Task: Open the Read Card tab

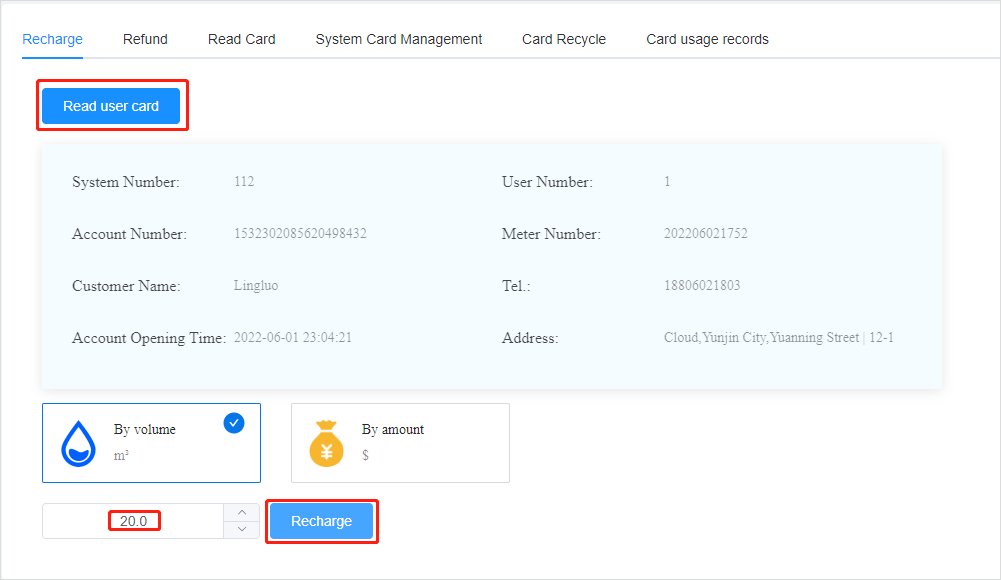Action: (x=241, y=39)
